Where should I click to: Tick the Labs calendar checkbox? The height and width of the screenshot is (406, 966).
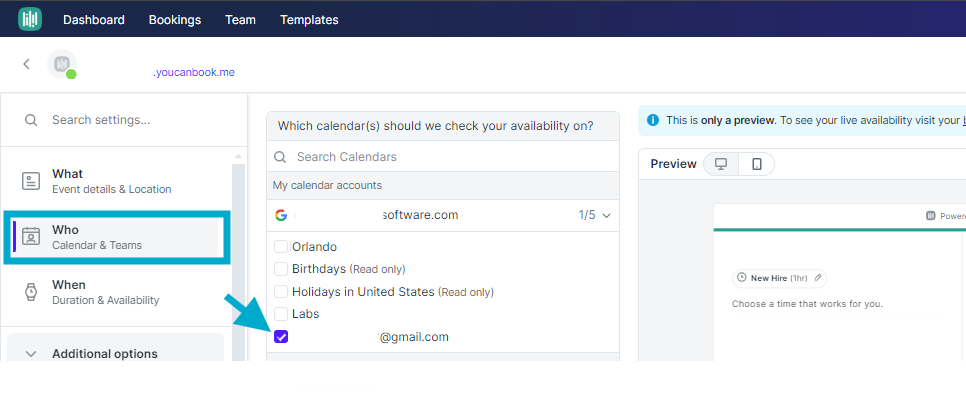tap(281, 314)
